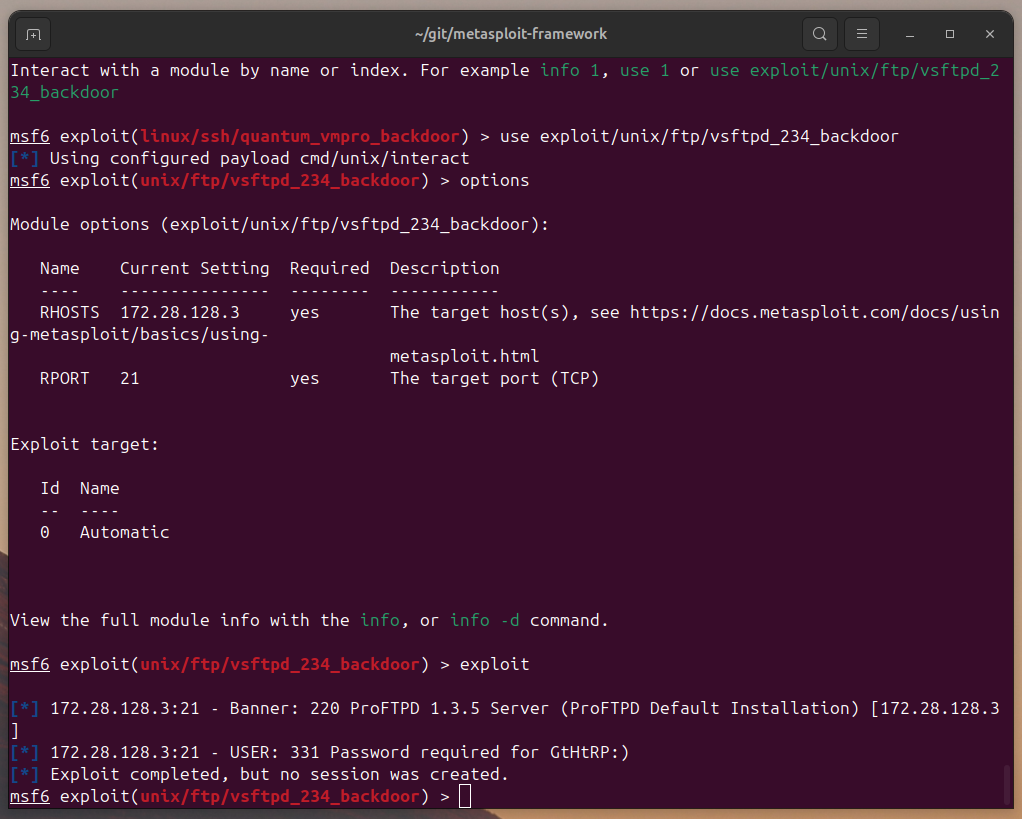Screen dimensions: 1022x819
Task: Click the 'Module options' heading line
Action: click(x=280, y=225)
